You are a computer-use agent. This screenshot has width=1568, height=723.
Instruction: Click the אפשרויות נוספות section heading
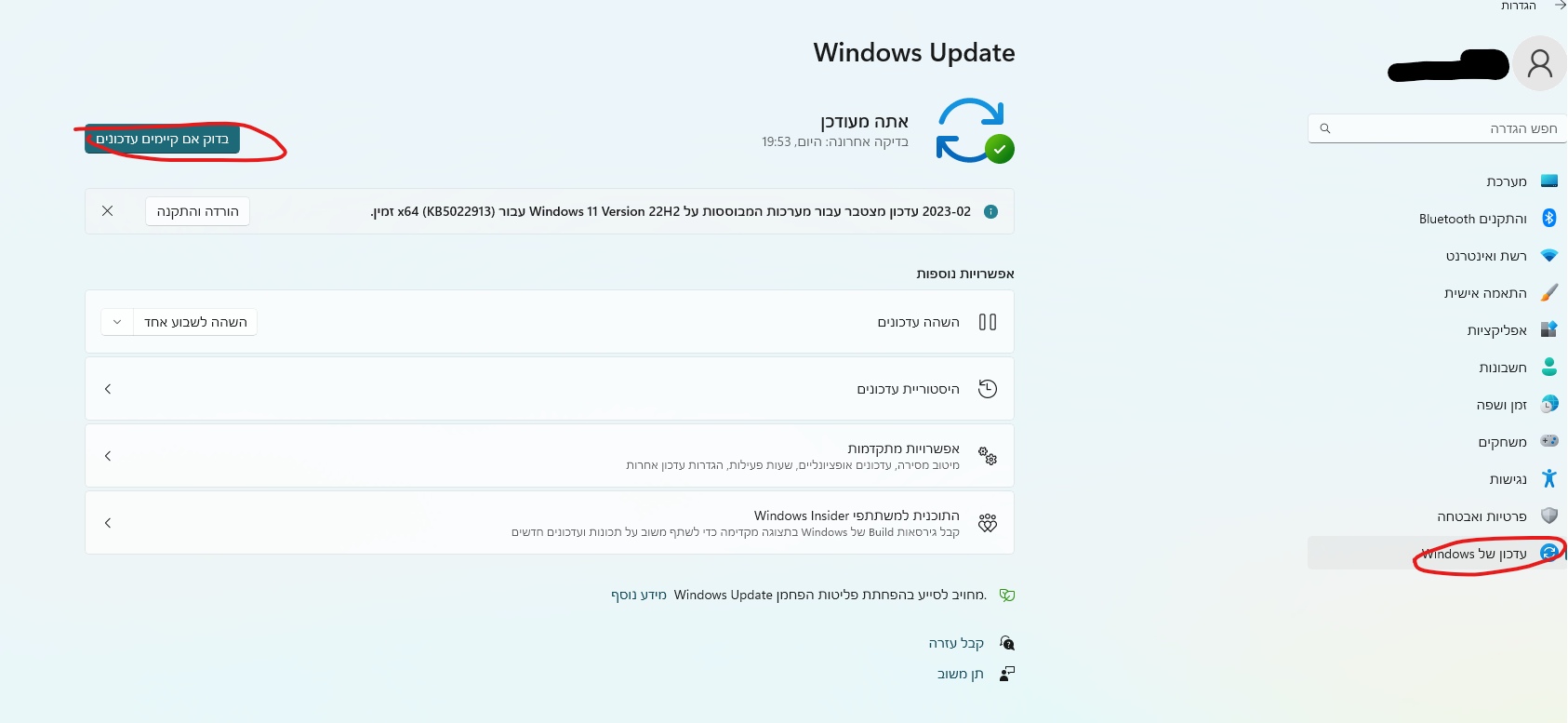pyautogui.click(x=965, y=274)
